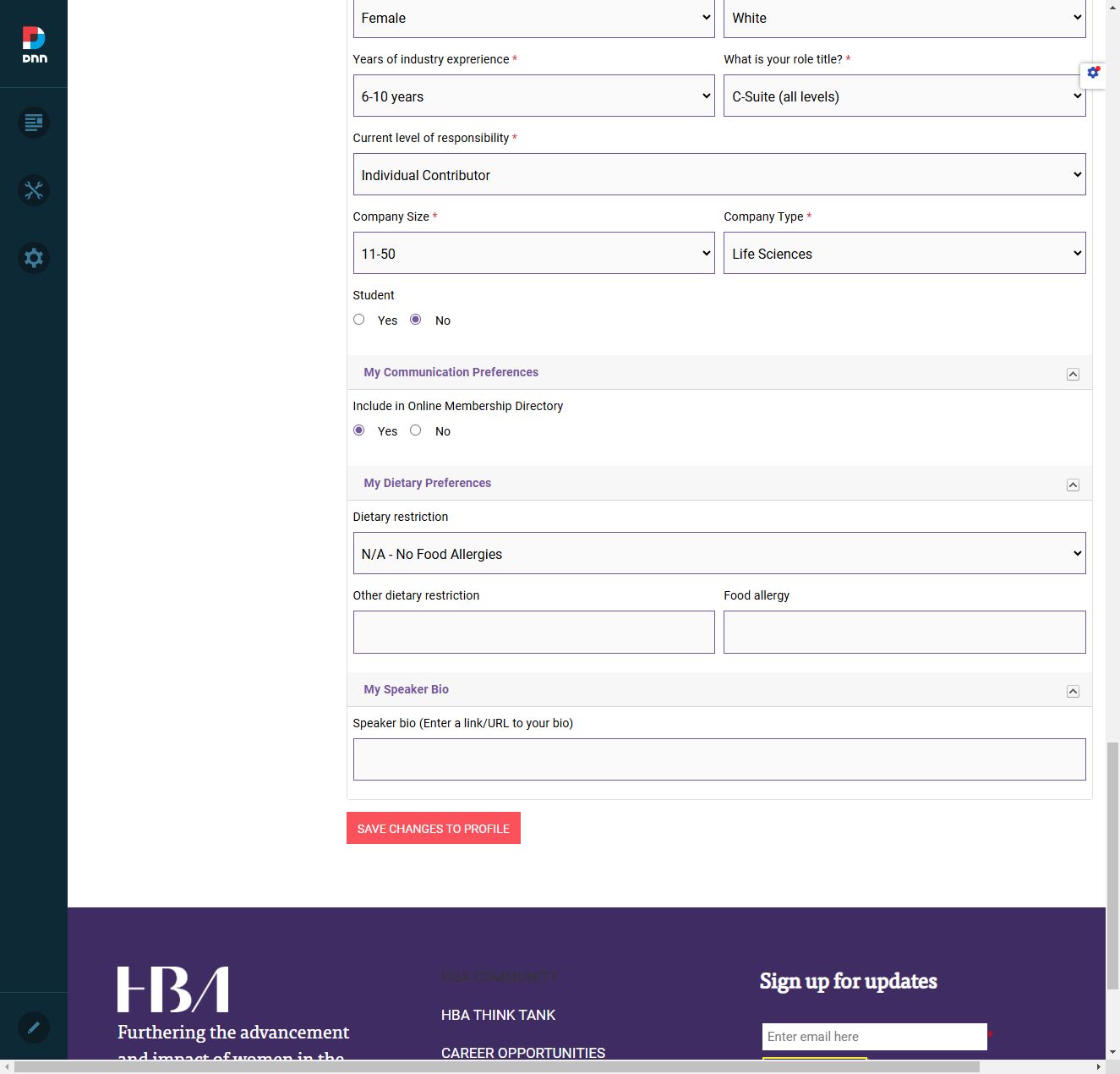Screen dimensions: 1120x1074
Task: Open the Content menu icon in the sidebar
Action: [34, 123]
